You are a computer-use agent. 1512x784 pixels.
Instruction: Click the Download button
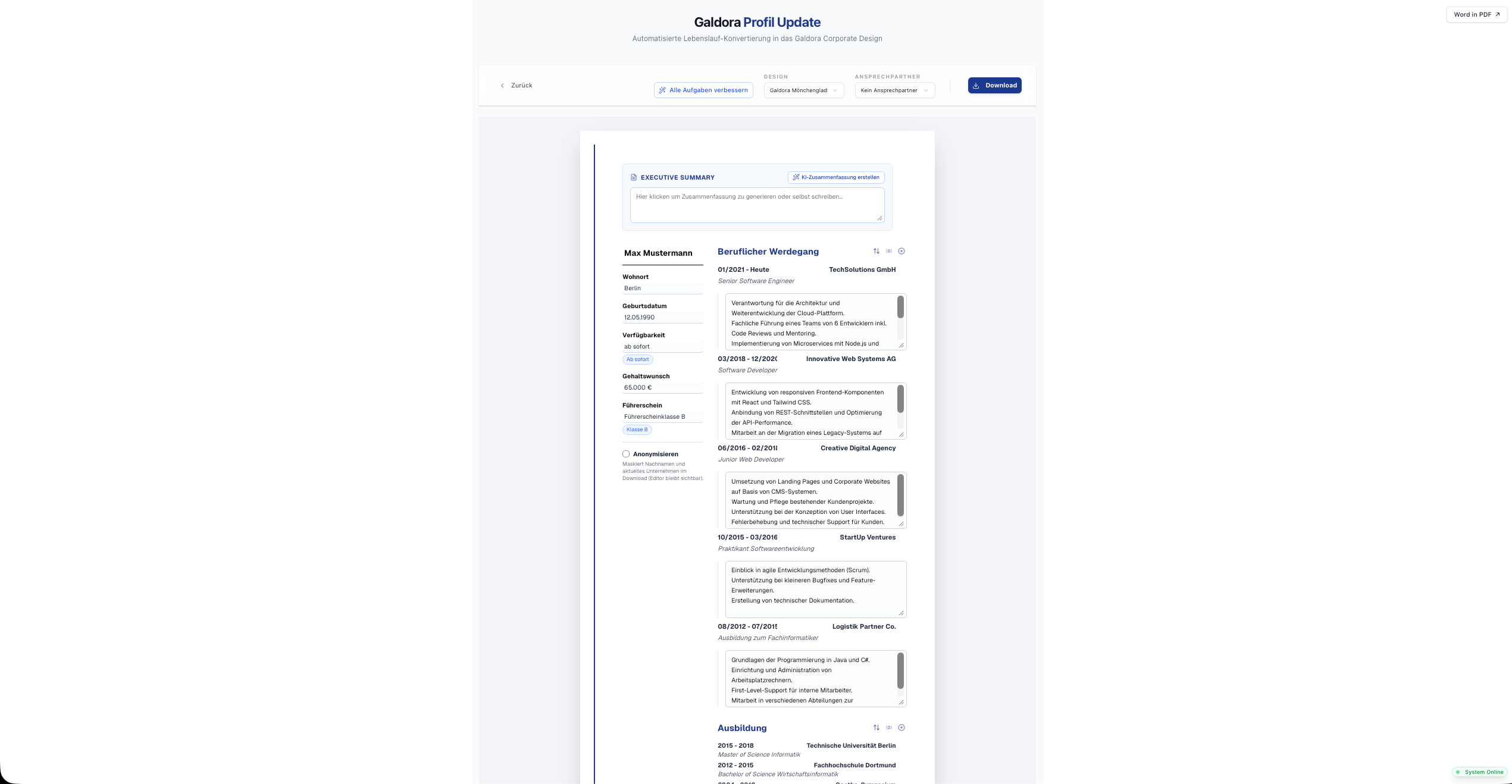coord(994,85)
